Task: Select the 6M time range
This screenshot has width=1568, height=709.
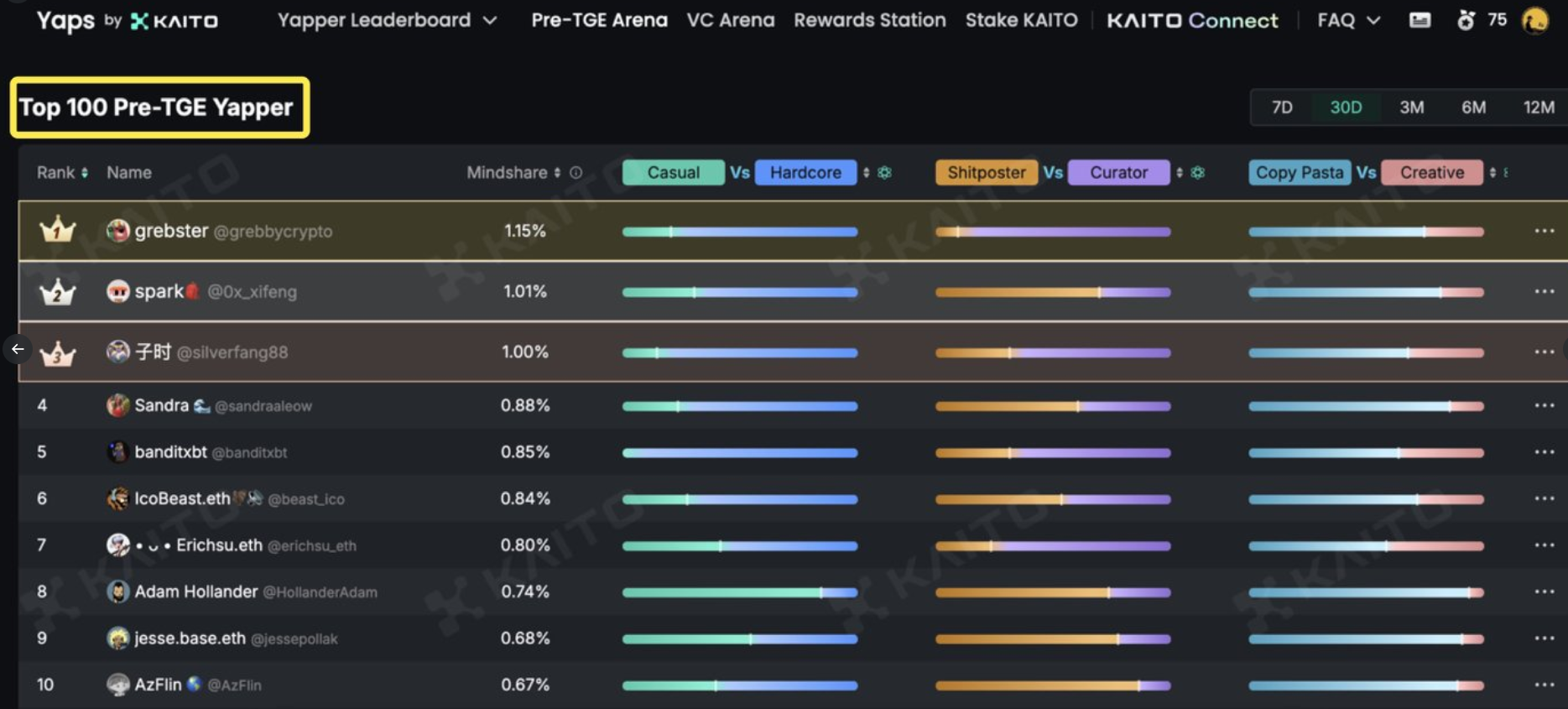Action: pos(1473,107)
